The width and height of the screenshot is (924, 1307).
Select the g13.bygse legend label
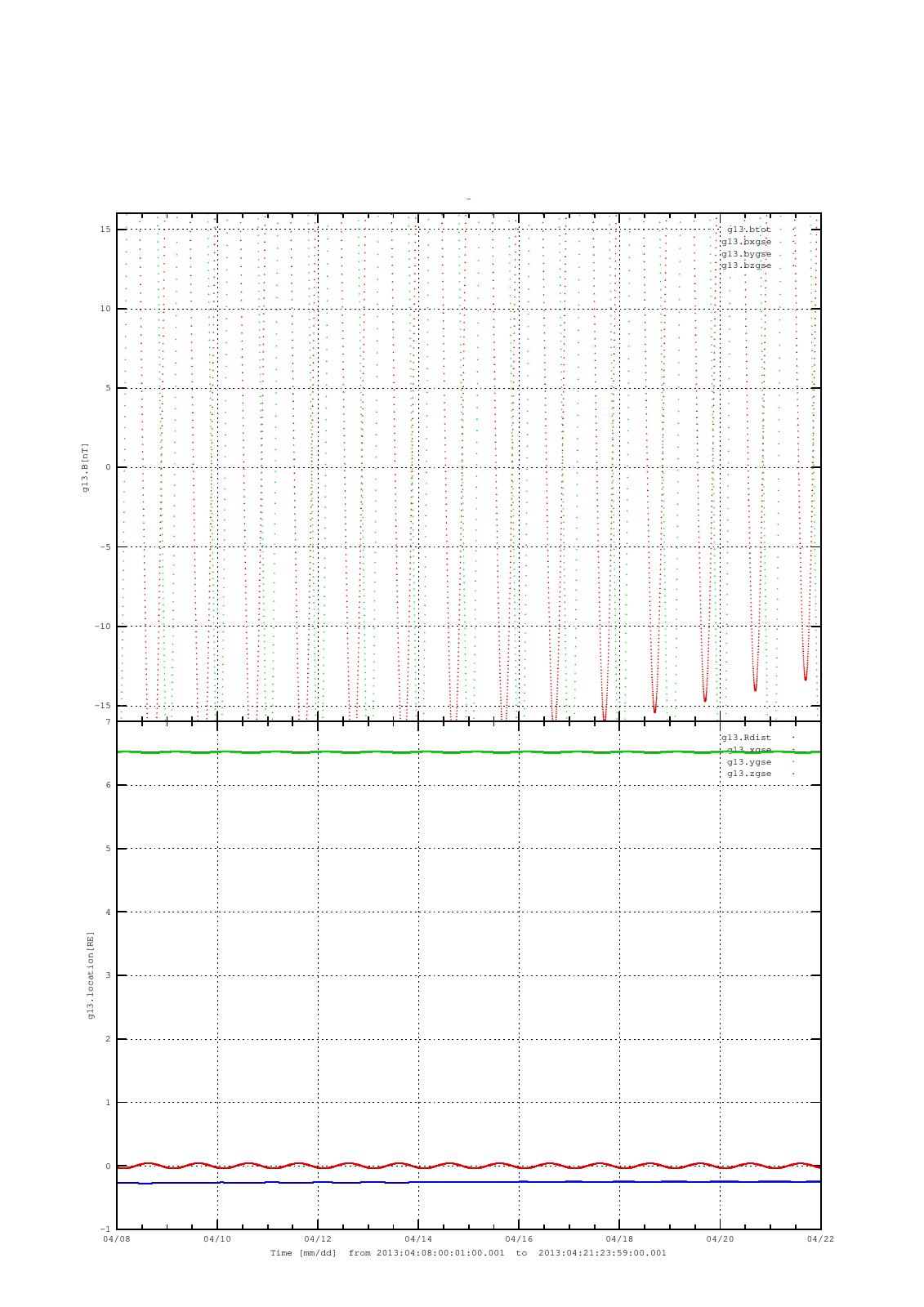pyautogui.click(x=746, y=254)
